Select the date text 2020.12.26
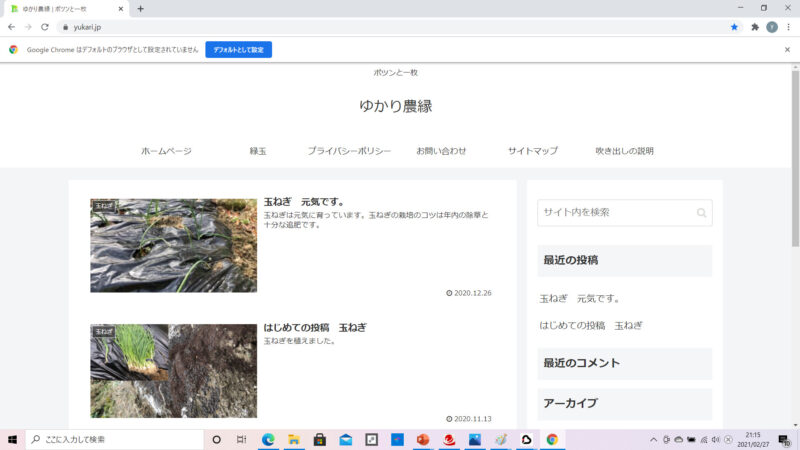The height and width of the screenshot is (450, 800). [x=472, y=293]
